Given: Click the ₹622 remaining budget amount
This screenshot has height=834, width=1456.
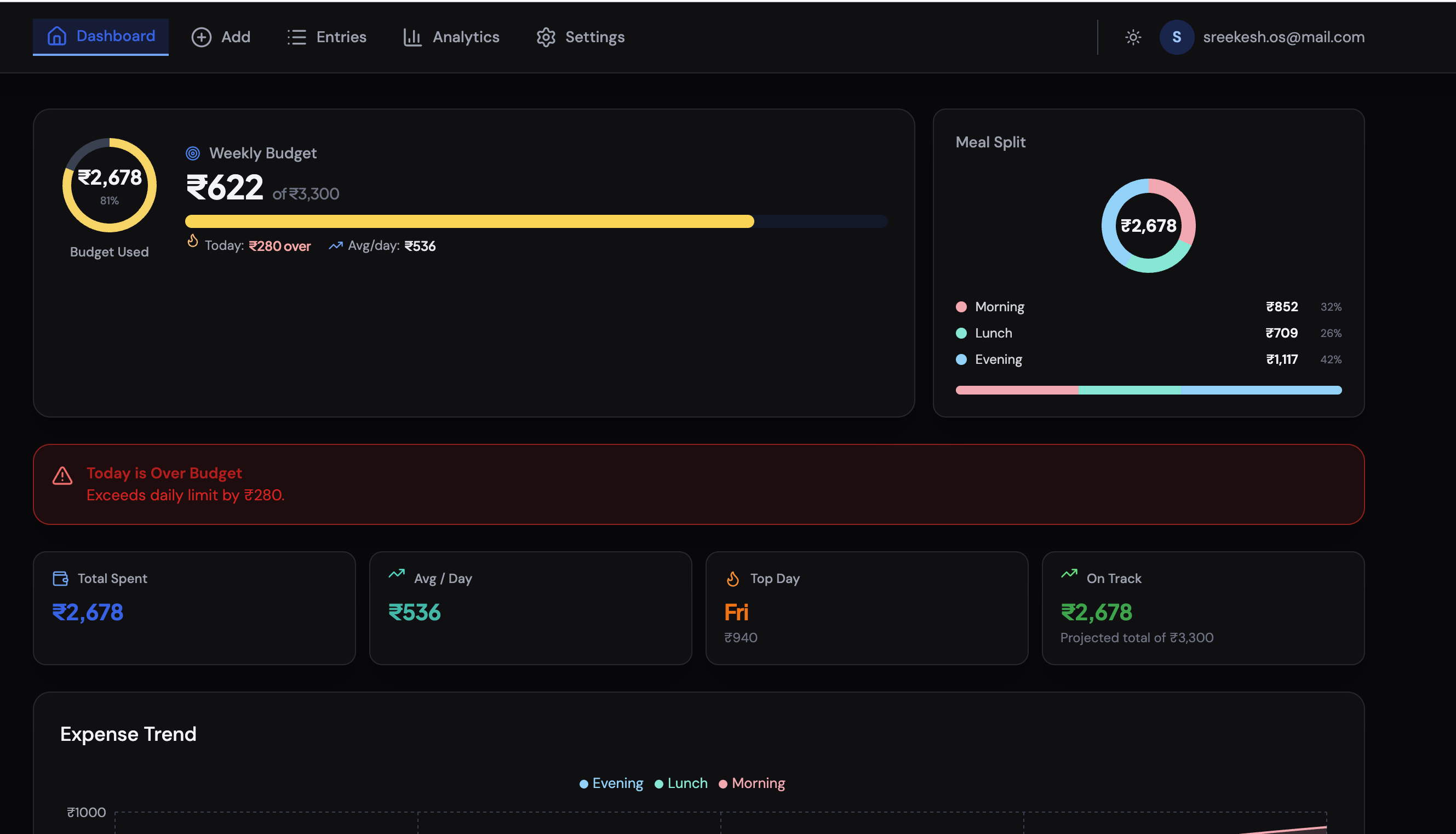Looking at the screenshot, I should [x=225, y=187].
